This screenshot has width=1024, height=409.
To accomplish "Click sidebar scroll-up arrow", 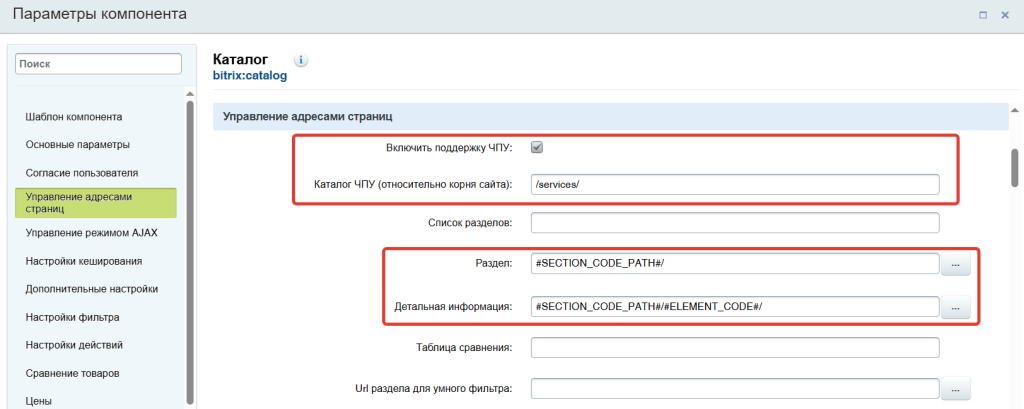I will tap(189, 95).
